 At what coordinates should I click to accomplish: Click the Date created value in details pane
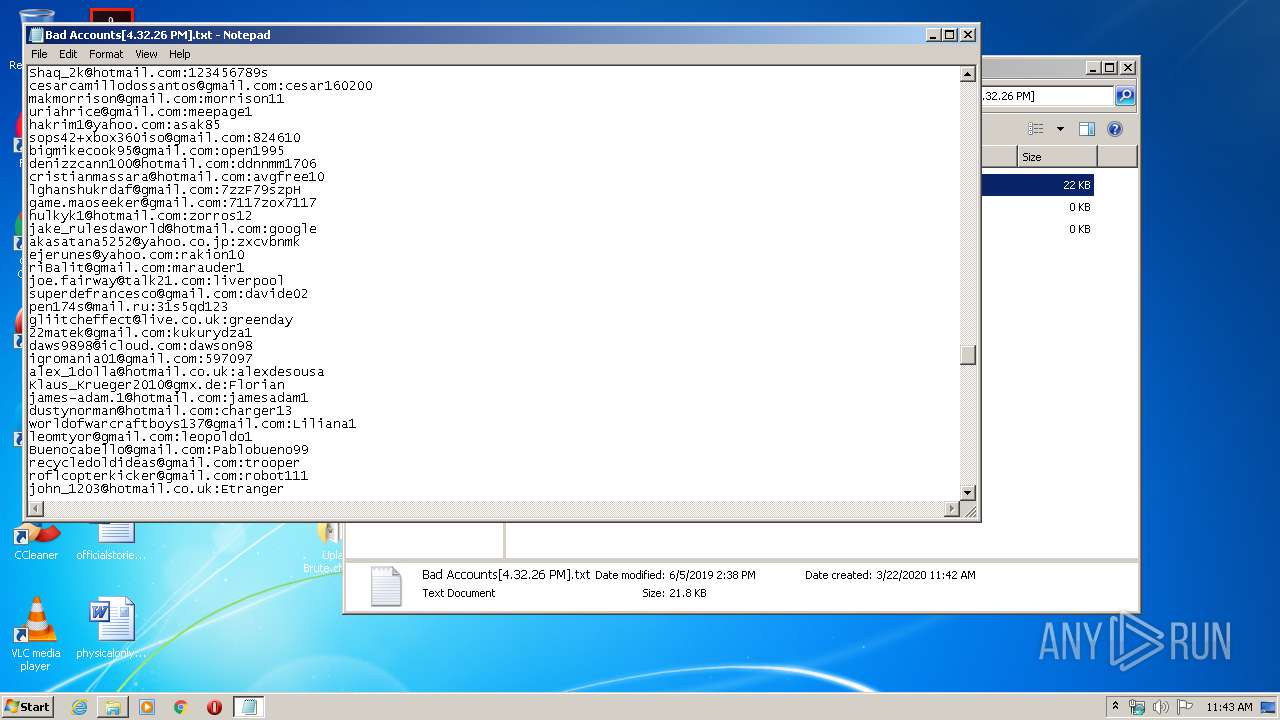[925, 575]
